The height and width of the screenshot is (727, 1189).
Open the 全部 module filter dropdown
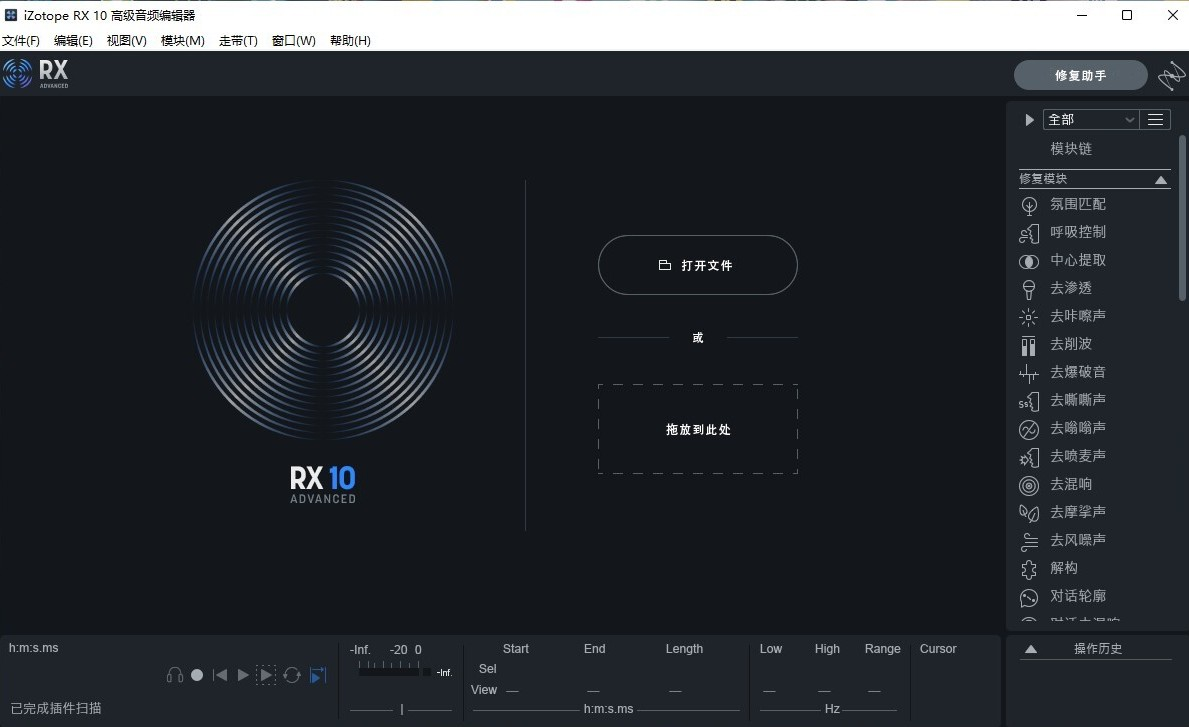click(1090, 119)
